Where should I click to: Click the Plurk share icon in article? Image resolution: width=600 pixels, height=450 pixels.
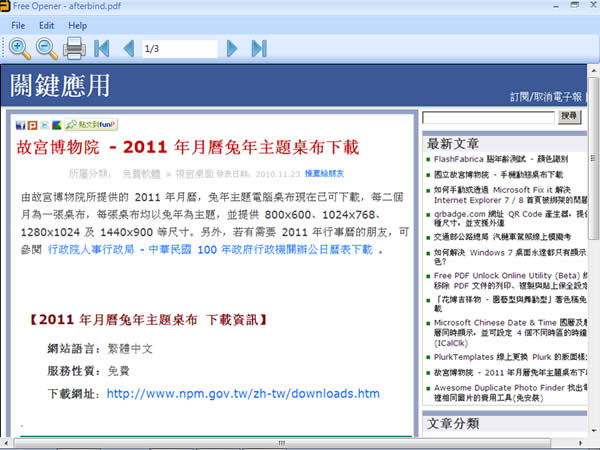33,125
